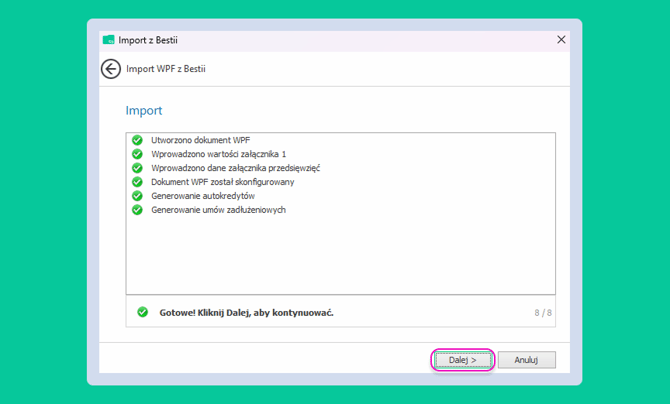This screenshot has height=404, width=670.
Task: Close the Import z Bestii dialog
Action: (x=561, y=40)
